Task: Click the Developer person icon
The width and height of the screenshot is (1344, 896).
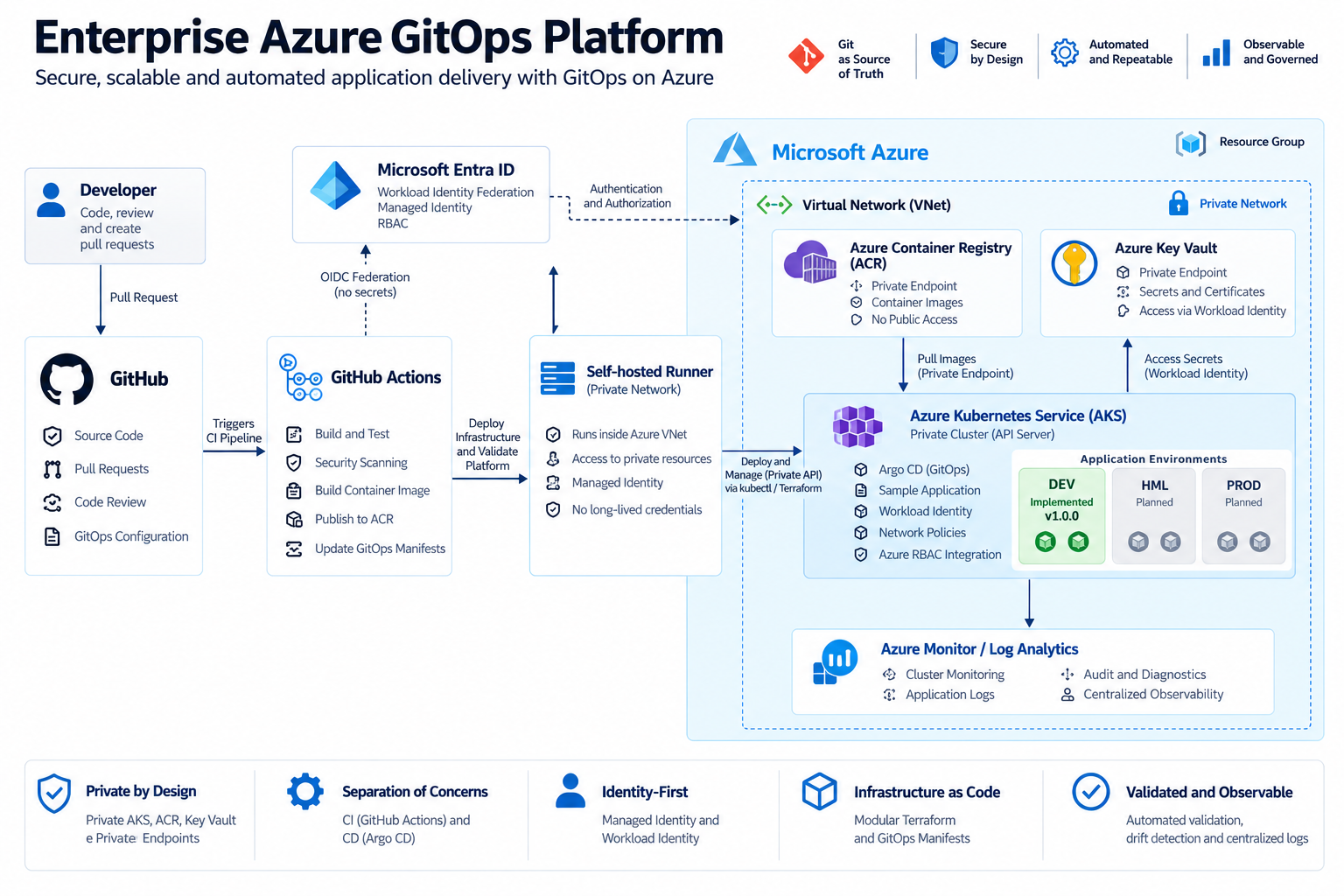Action: point(52,199)
